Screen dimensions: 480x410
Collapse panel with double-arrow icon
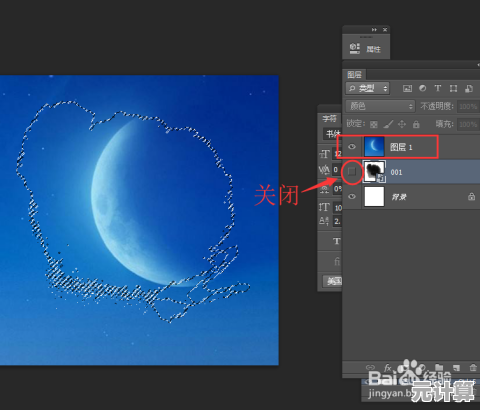374,30
